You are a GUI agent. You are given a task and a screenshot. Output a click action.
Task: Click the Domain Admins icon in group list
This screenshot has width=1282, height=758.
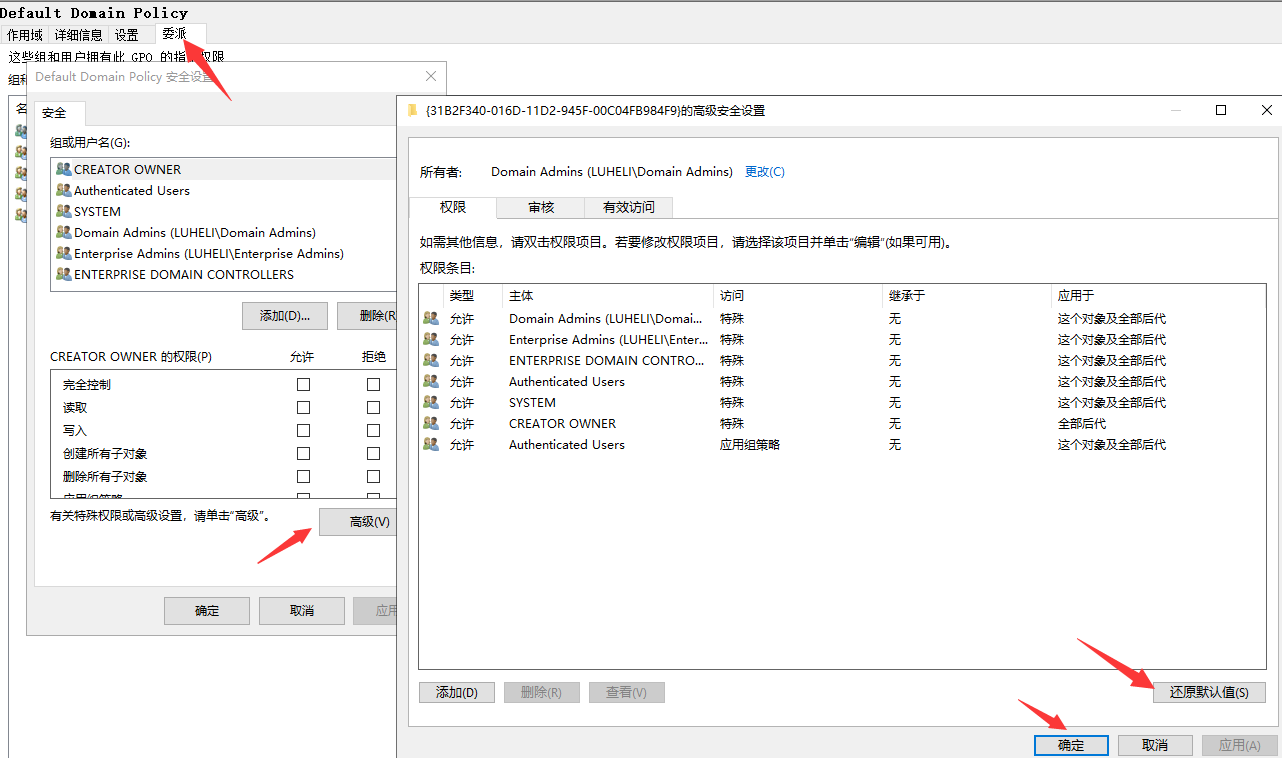click(64, 232)
